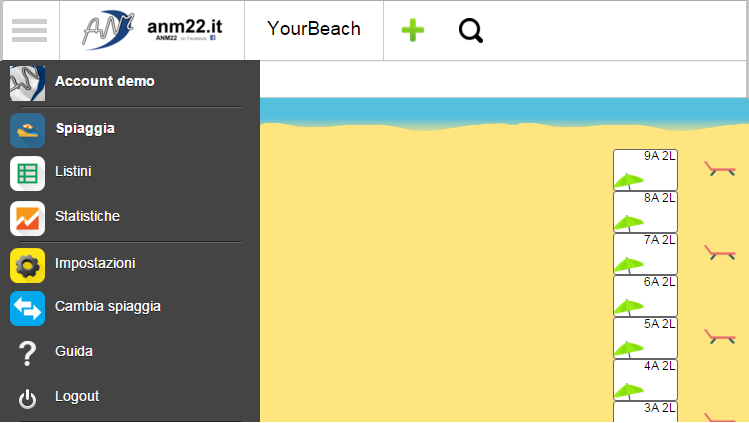Select umbrella spot 5A 2L
This screenshot has height=423, width=749.
tap(645, 338)
